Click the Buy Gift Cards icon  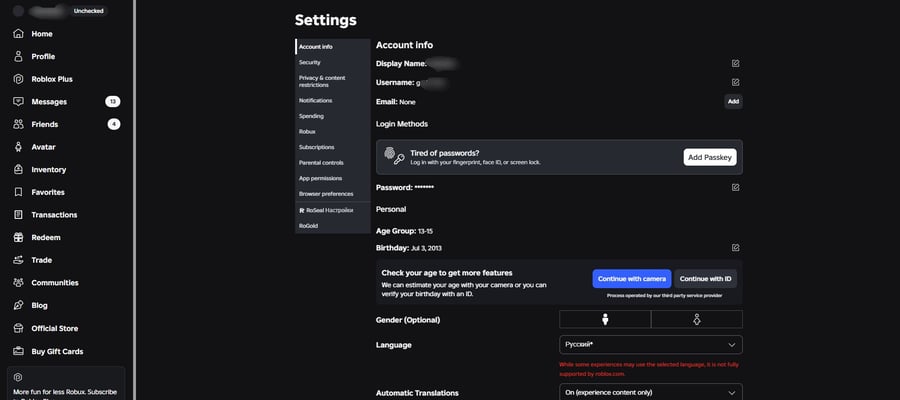(18, 351)
